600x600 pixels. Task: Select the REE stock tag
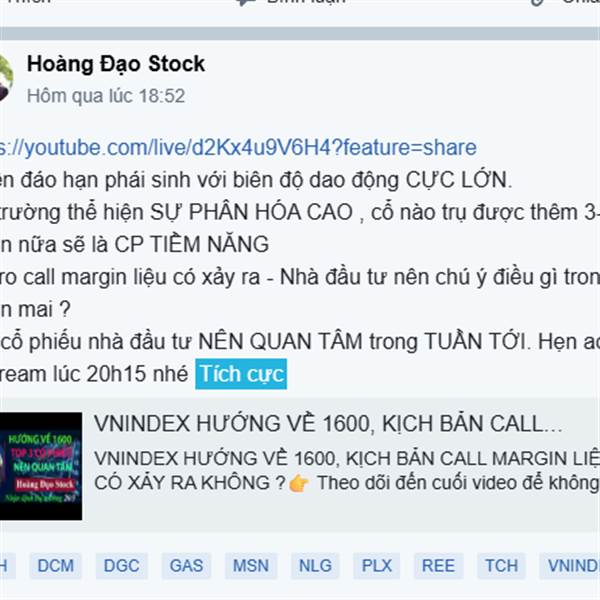[x=439, y=566]
